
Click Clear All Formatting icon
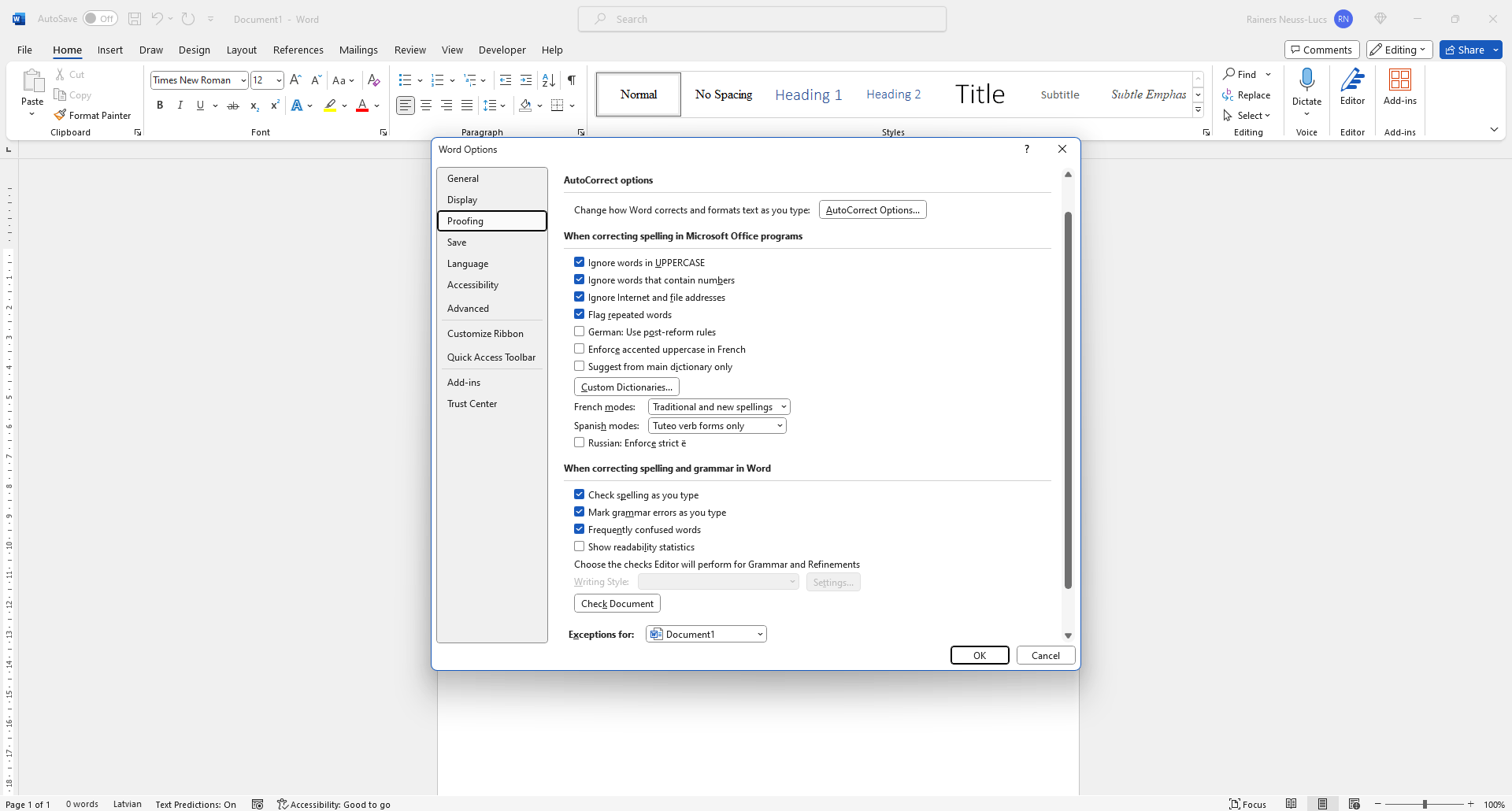pos(374,80)
